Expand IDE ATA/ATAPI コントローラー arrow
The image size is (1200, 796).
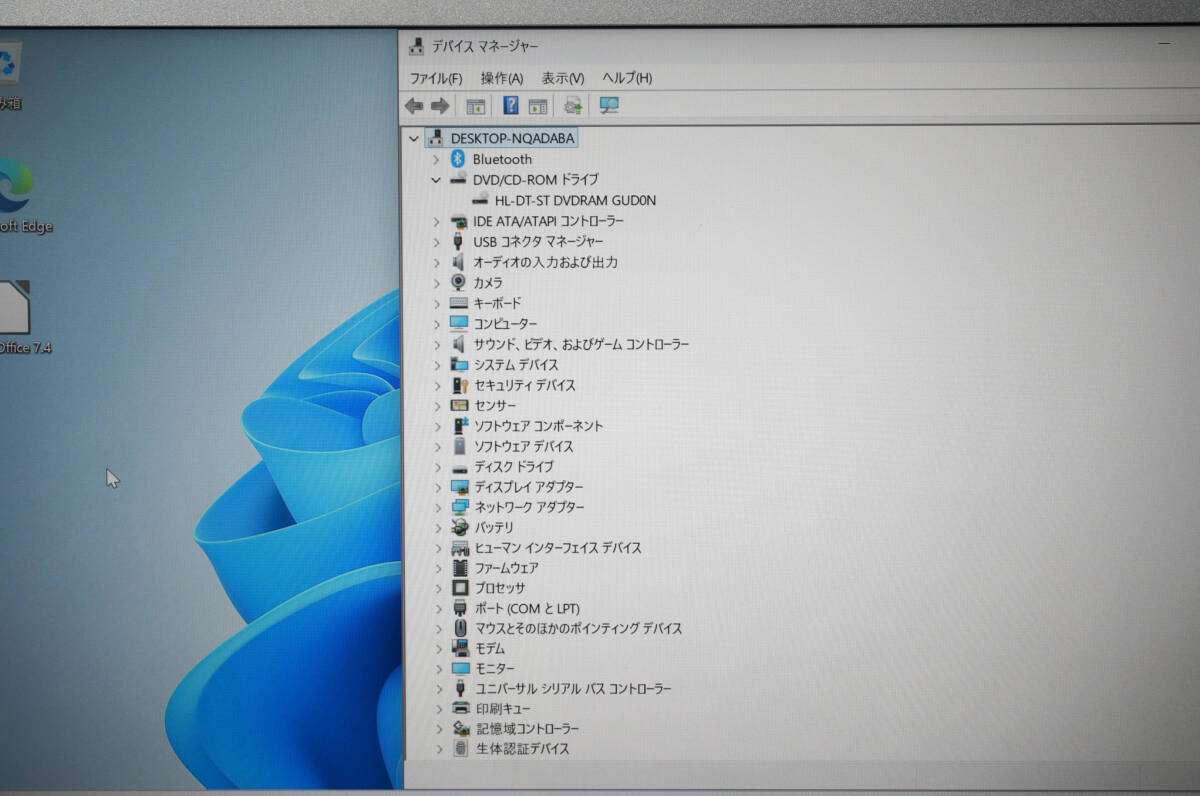(436, 221)
